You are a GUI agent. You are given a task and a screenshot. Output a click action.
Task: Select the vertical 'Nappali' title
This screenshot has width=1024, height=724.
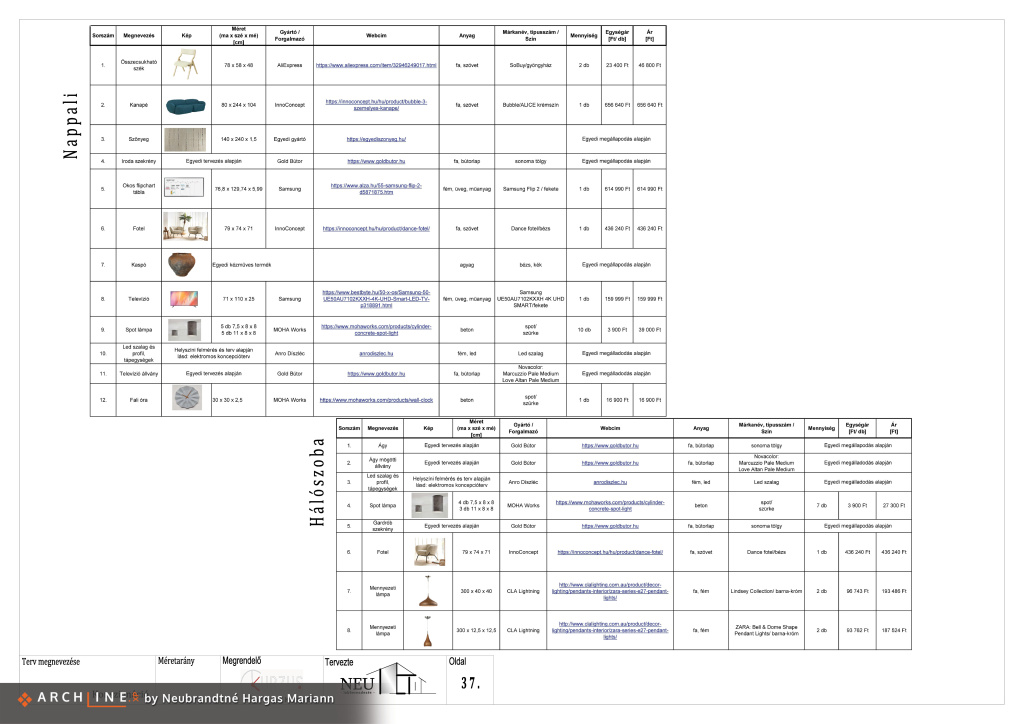coord(71,126)
